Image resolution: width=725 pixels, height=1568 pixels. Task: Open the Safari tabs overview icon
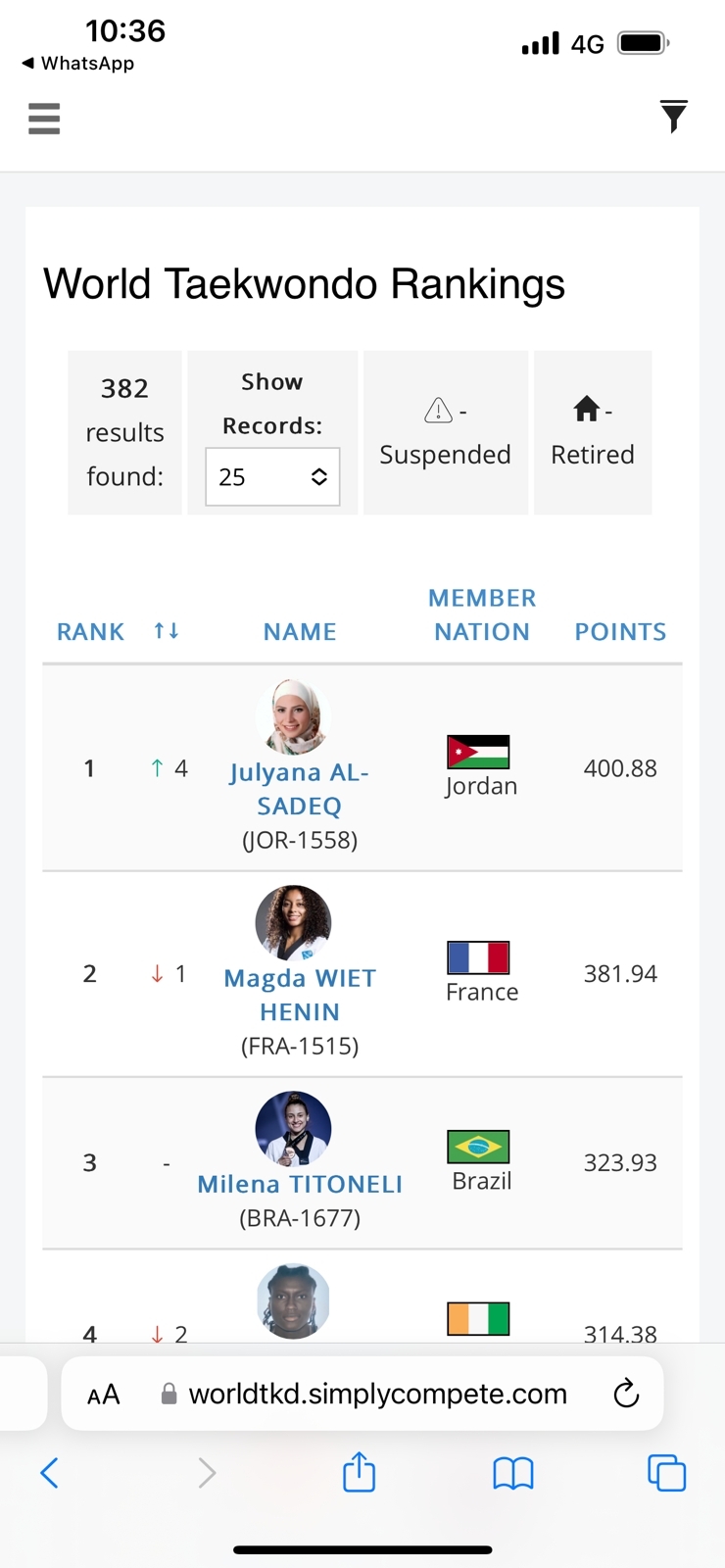pos(666,1472)
